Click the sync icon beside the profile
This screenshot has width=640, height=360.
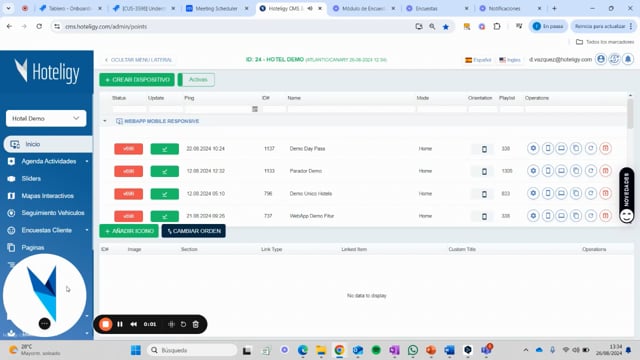(614, 60)
